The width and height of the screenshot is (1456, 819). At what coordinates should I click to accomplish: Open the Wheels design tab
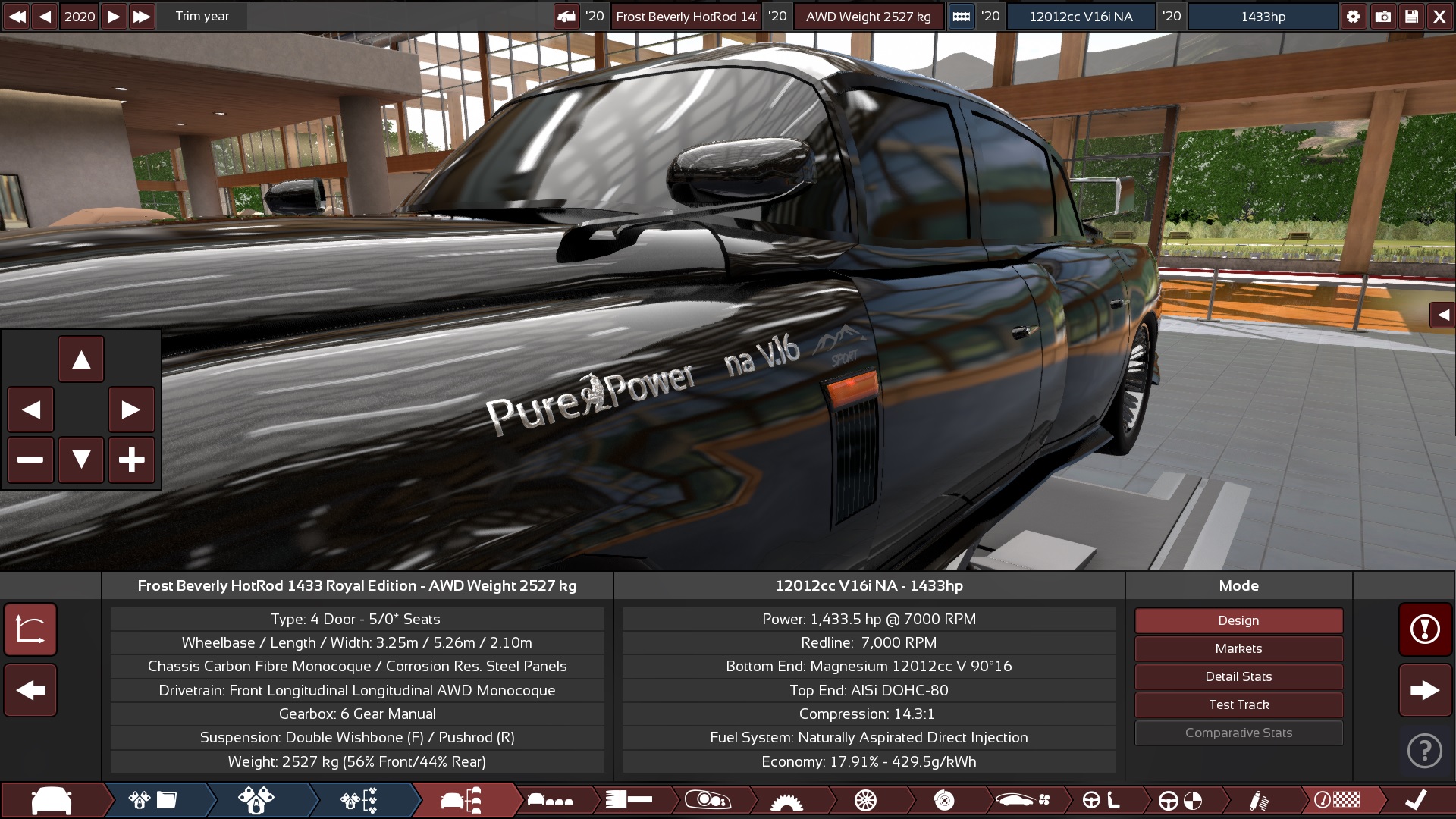coord(864,799)
